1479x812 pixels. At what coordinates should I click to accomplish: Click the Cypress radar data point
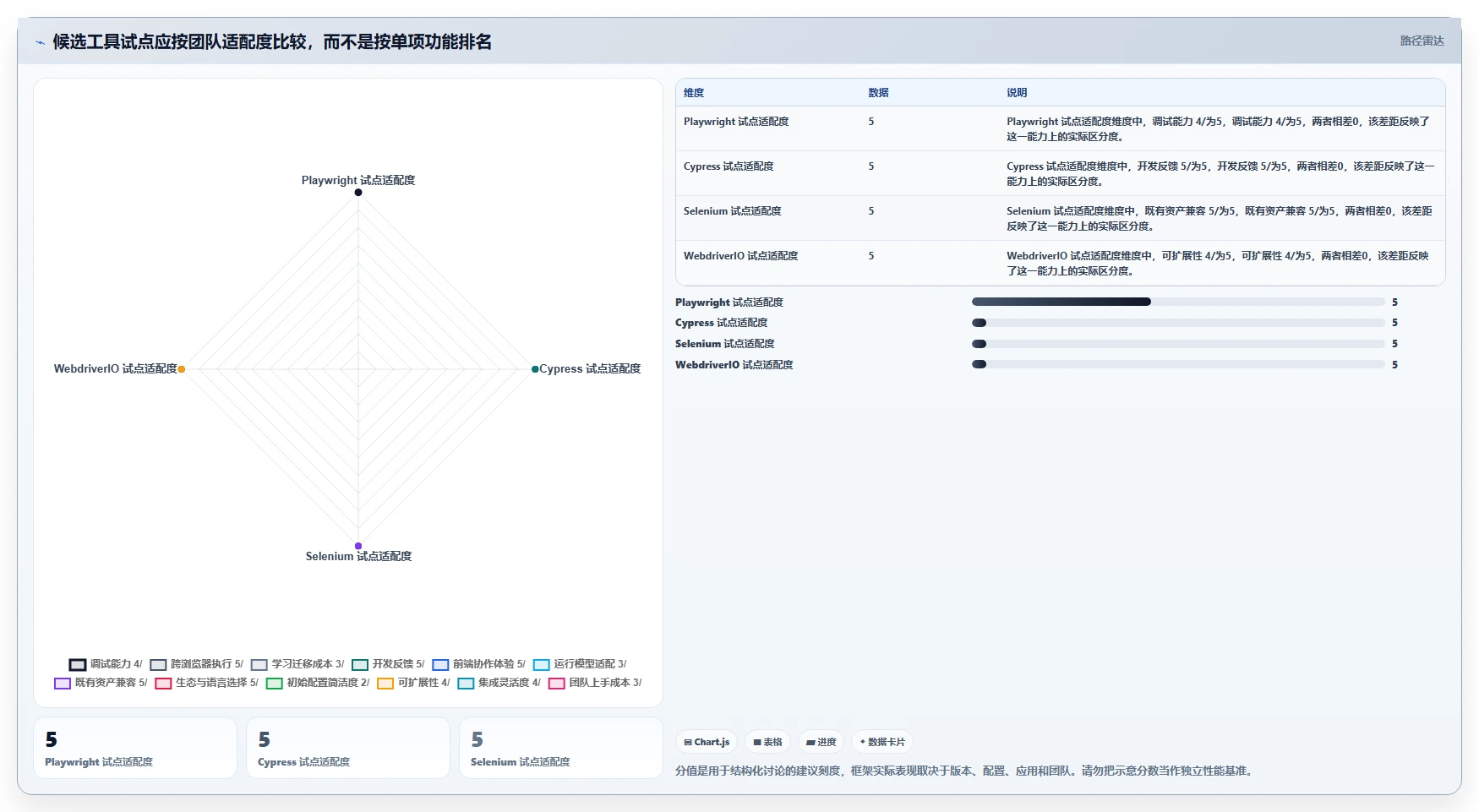coord(535,369)
